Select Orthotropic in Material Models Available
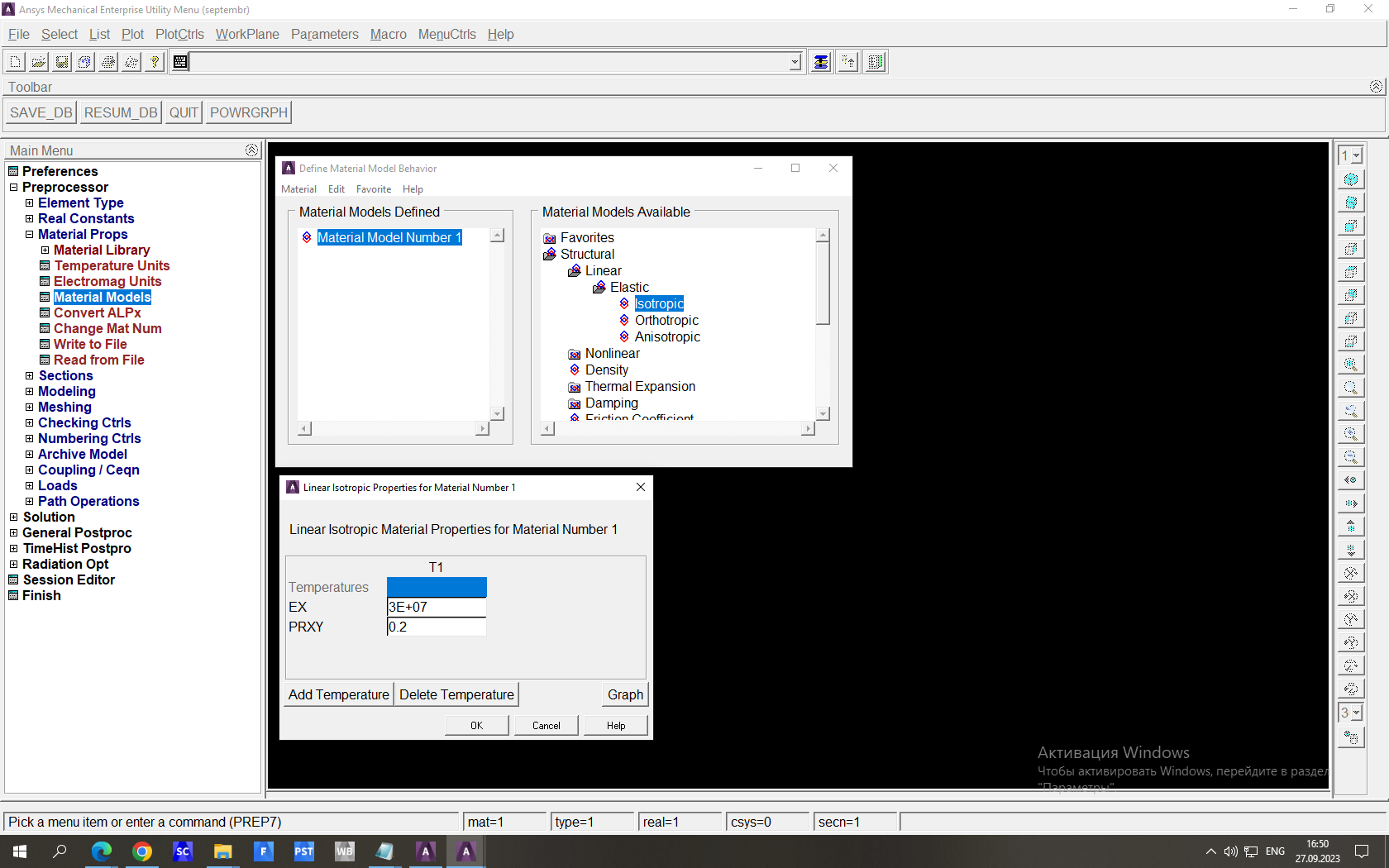The width and height of the screenshot is (1389, 868). coord(666,320)
